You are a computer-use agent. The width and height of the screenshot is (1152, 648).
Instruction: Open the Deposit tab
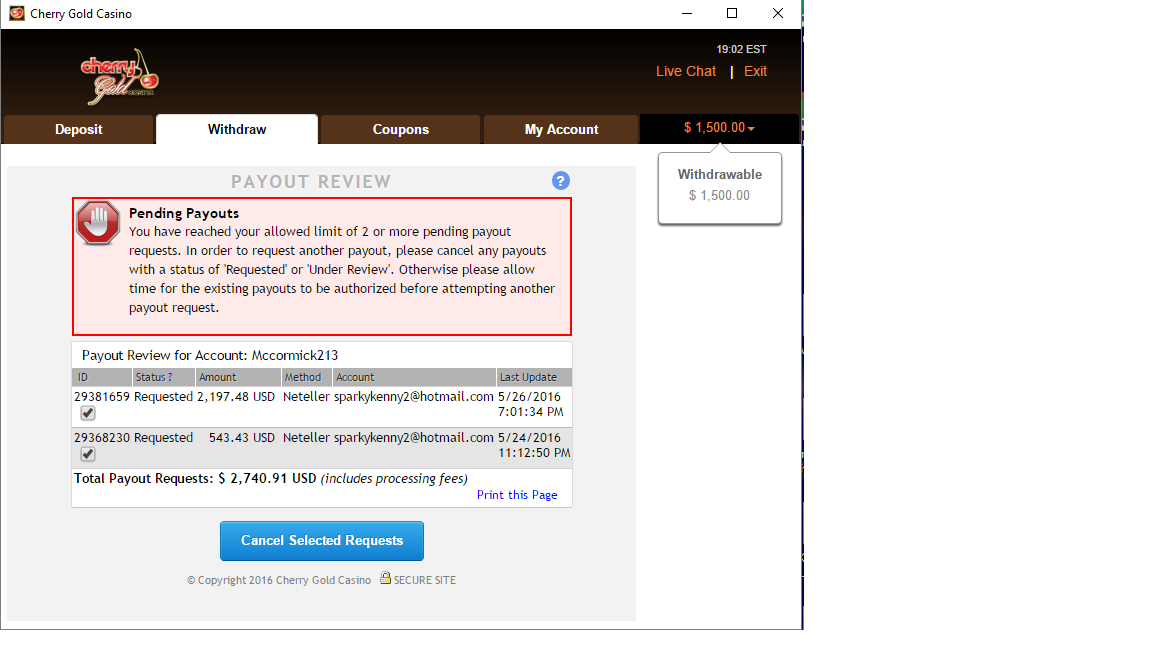tap(79, 129)
